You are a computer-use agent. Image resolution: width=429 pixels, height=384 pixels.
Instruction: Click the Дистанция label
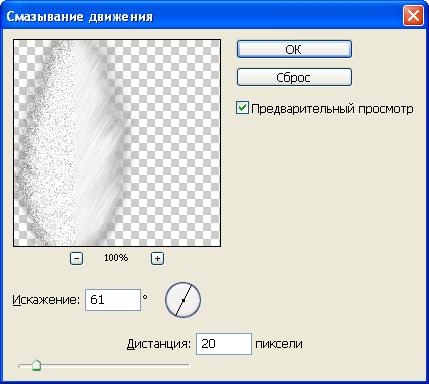[x=159, y=344]
